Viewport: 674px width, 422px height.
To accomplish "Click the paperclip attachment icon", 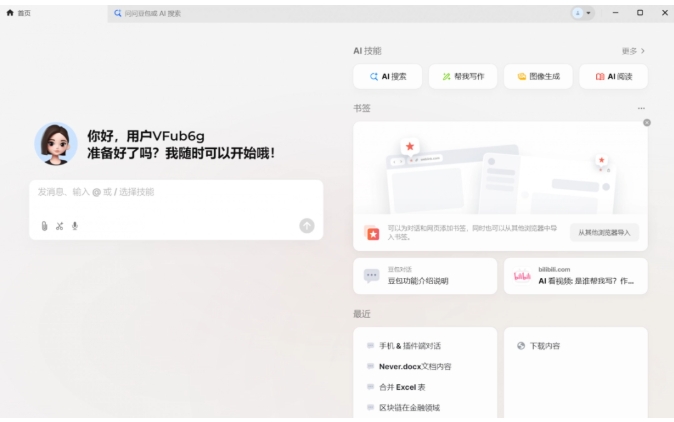I will (44, 226).
